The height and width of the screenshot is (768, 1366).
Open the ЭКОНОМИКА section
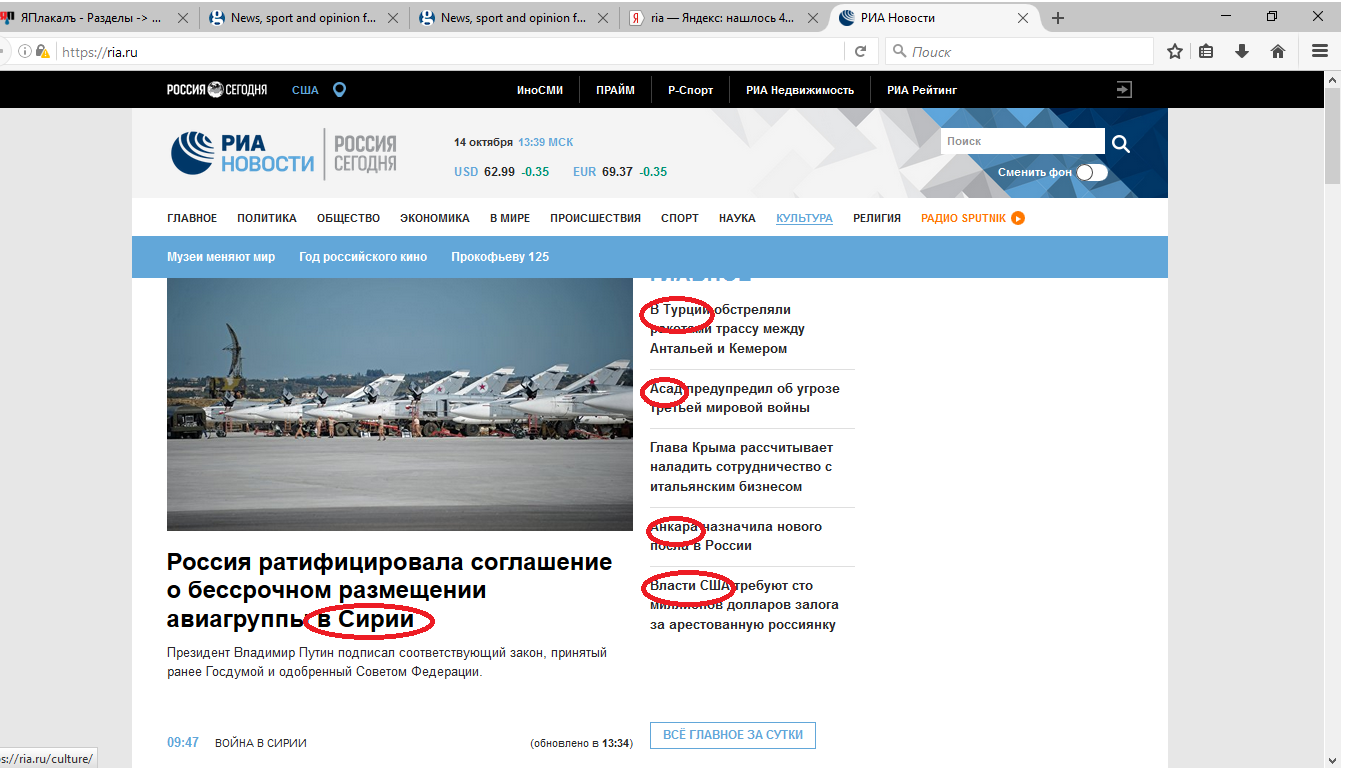(435, 218)
